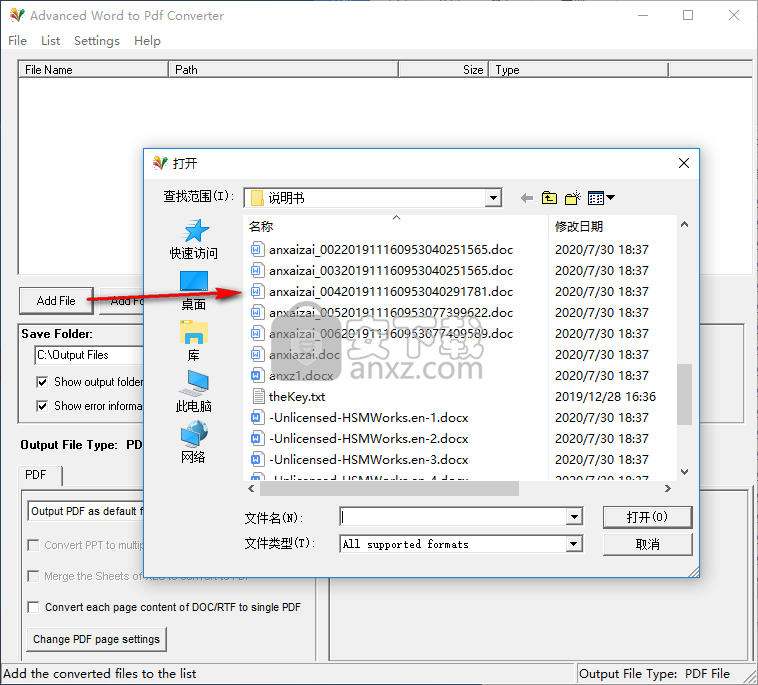Select 桌面 desktop shortcut
The width and height of the screenshot is (758, 685).
click(x=194, y=291)
